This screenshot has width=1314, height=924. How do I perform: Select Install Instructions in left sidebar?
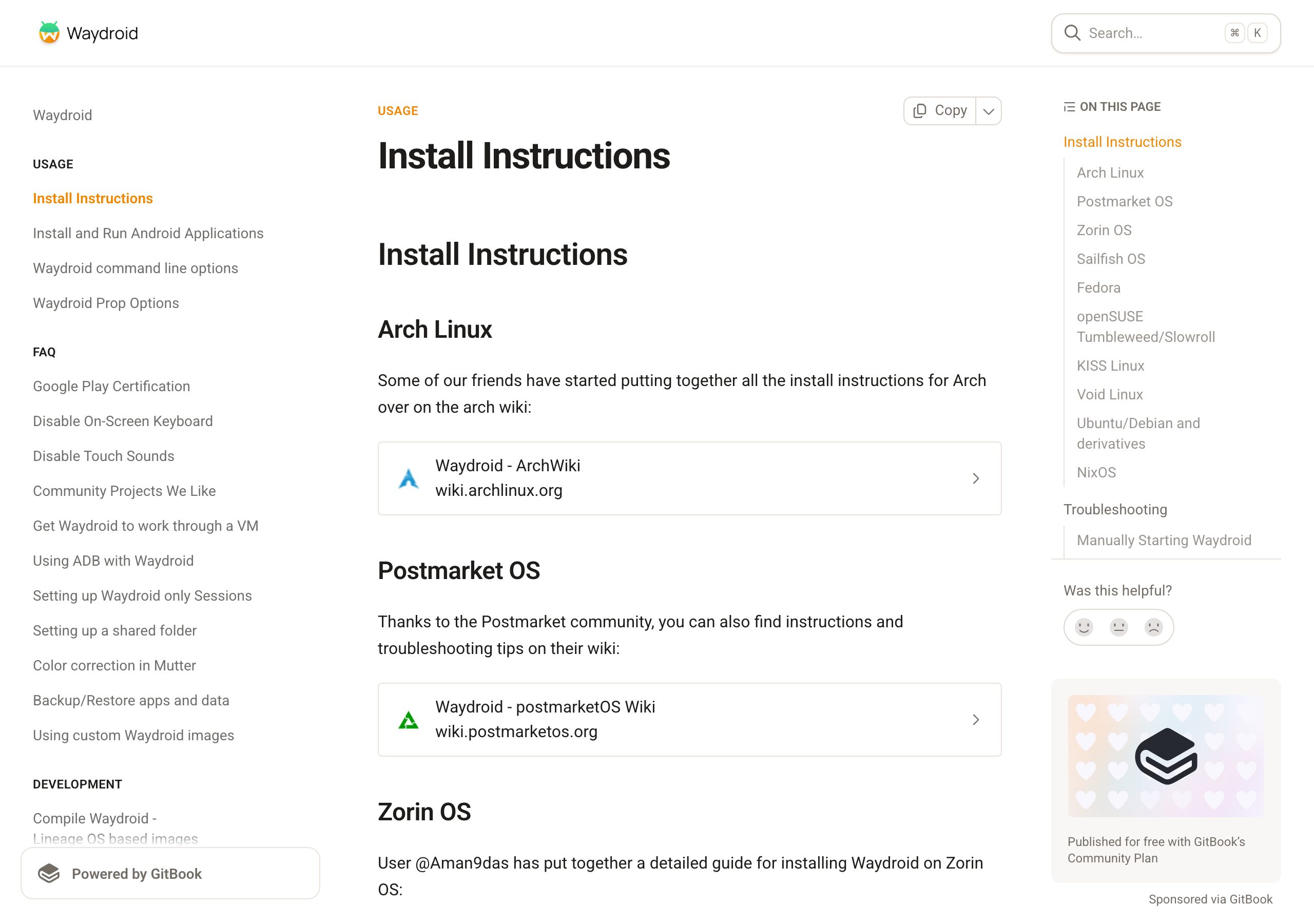coord(93,198)
